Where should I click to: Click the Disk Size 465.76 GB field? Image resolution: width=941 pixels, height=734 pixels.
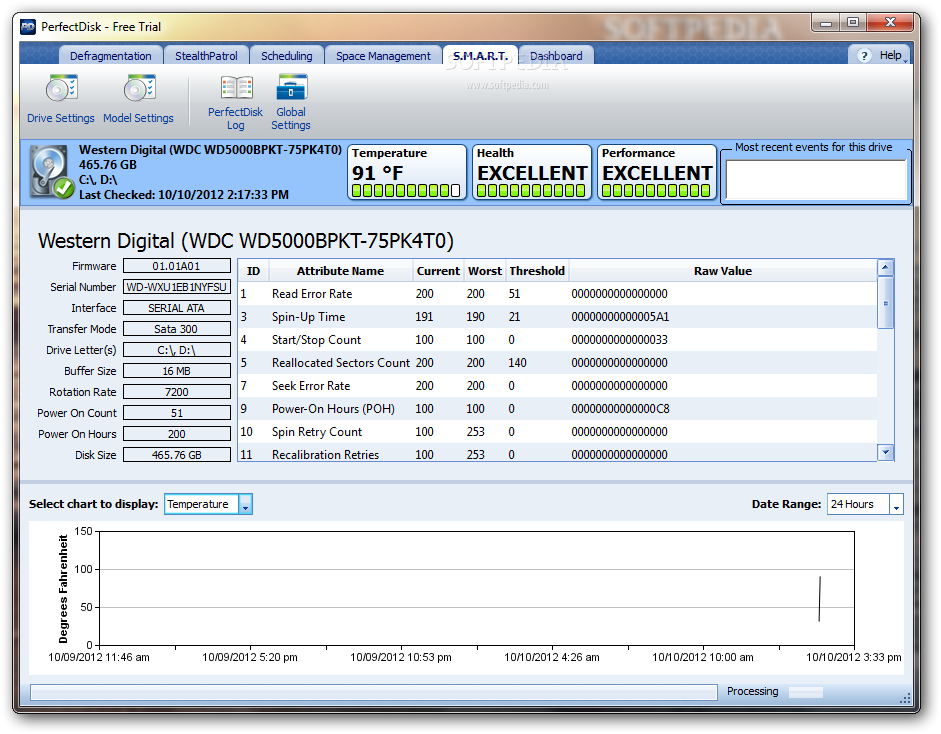coord(176,455)
